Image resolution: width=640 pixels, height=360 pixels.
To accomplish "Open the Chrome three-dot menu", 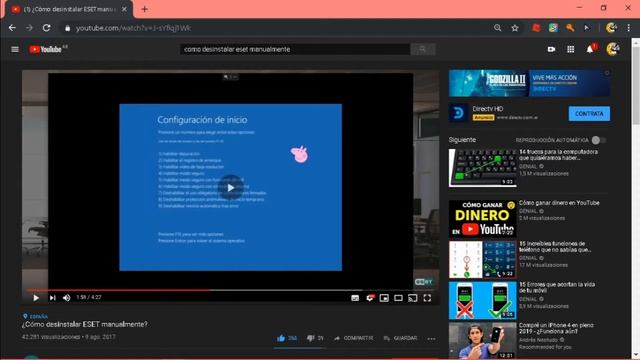I will point(629,28).
